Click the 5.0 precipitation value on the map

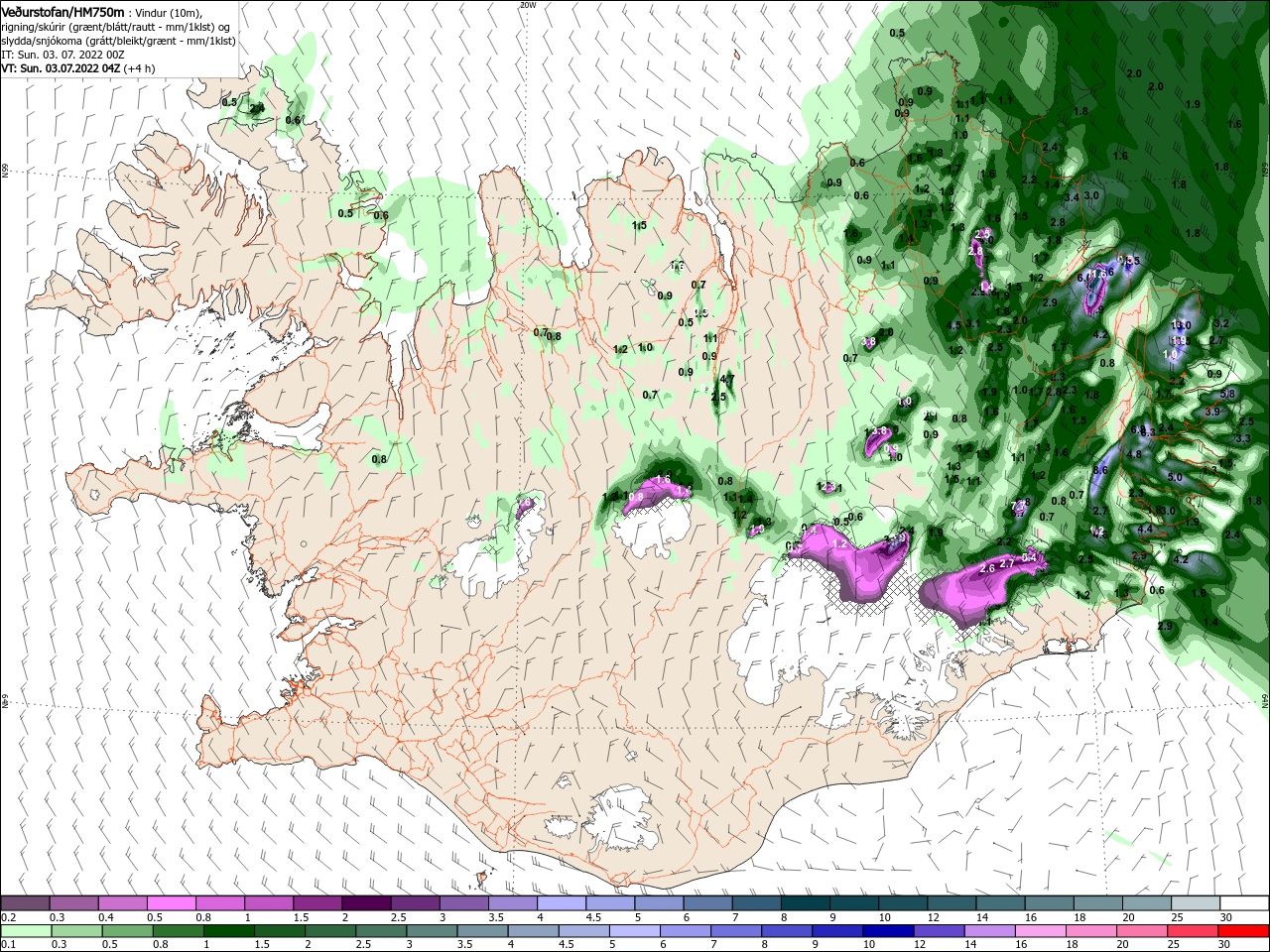pos(1175,477)
